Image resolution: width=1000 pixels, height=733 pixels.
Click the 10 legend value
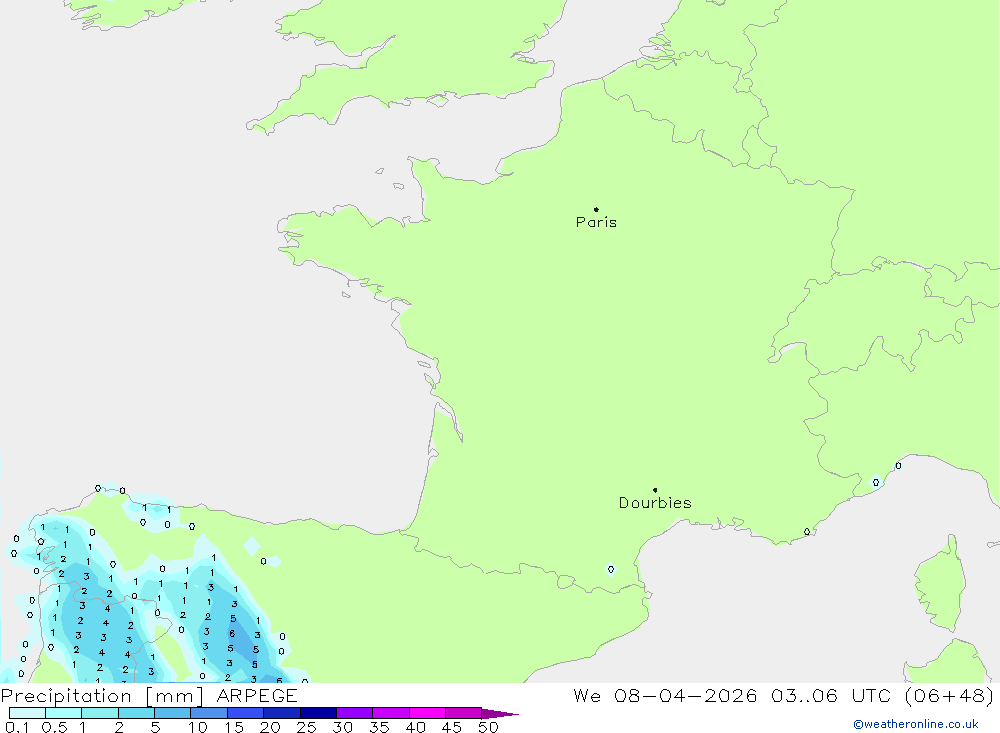(x=198, y=727)
